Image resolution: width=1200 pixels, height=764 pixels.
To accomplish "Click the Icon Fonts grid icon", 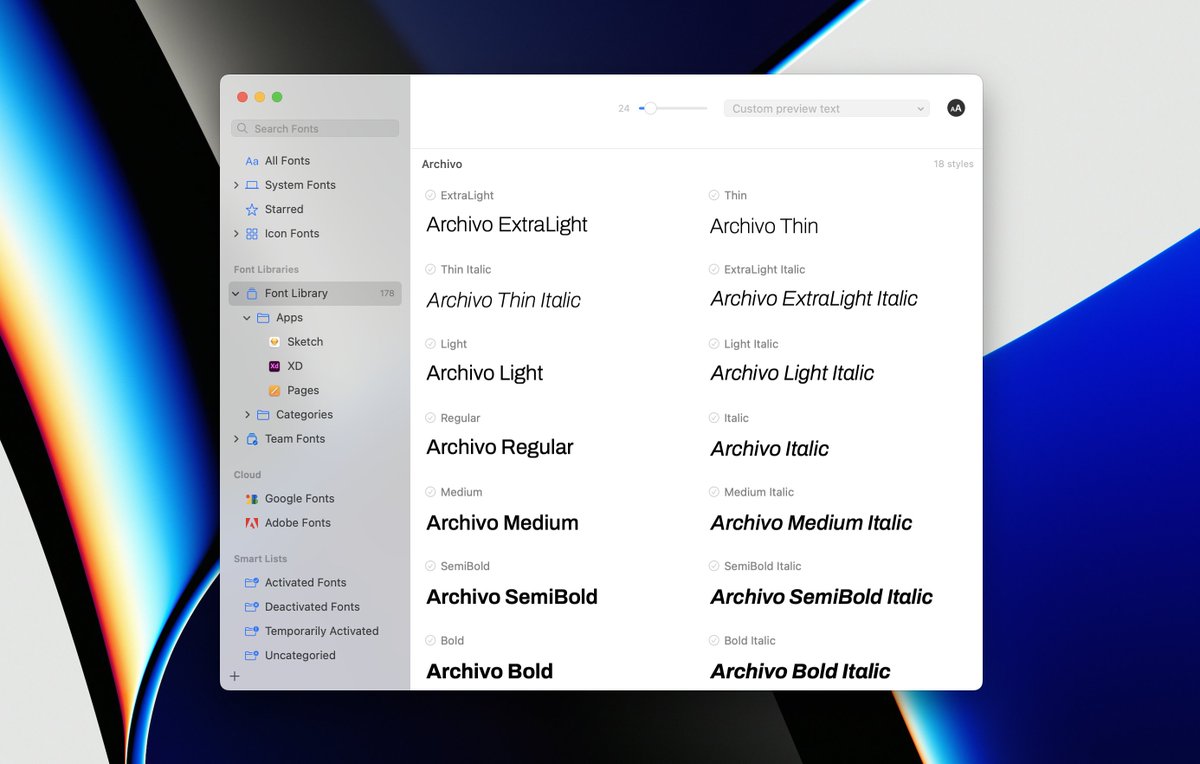I will coord(252,234).
